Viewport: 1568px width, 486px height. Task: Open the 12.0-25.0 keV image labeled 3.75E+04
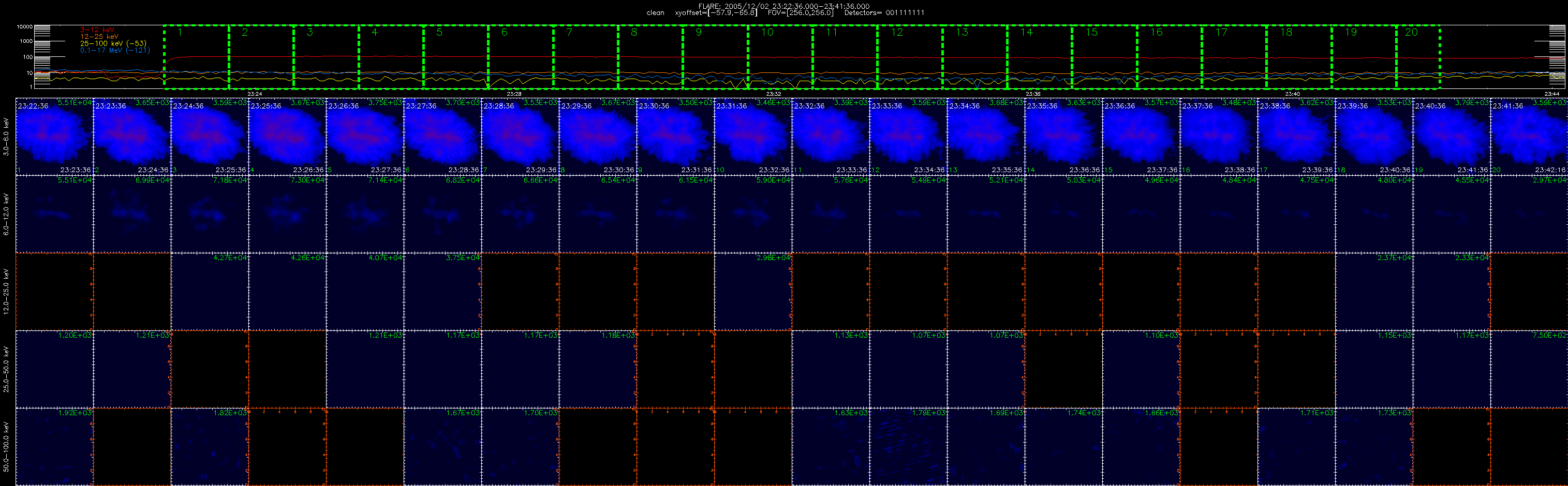coord(442,292)
